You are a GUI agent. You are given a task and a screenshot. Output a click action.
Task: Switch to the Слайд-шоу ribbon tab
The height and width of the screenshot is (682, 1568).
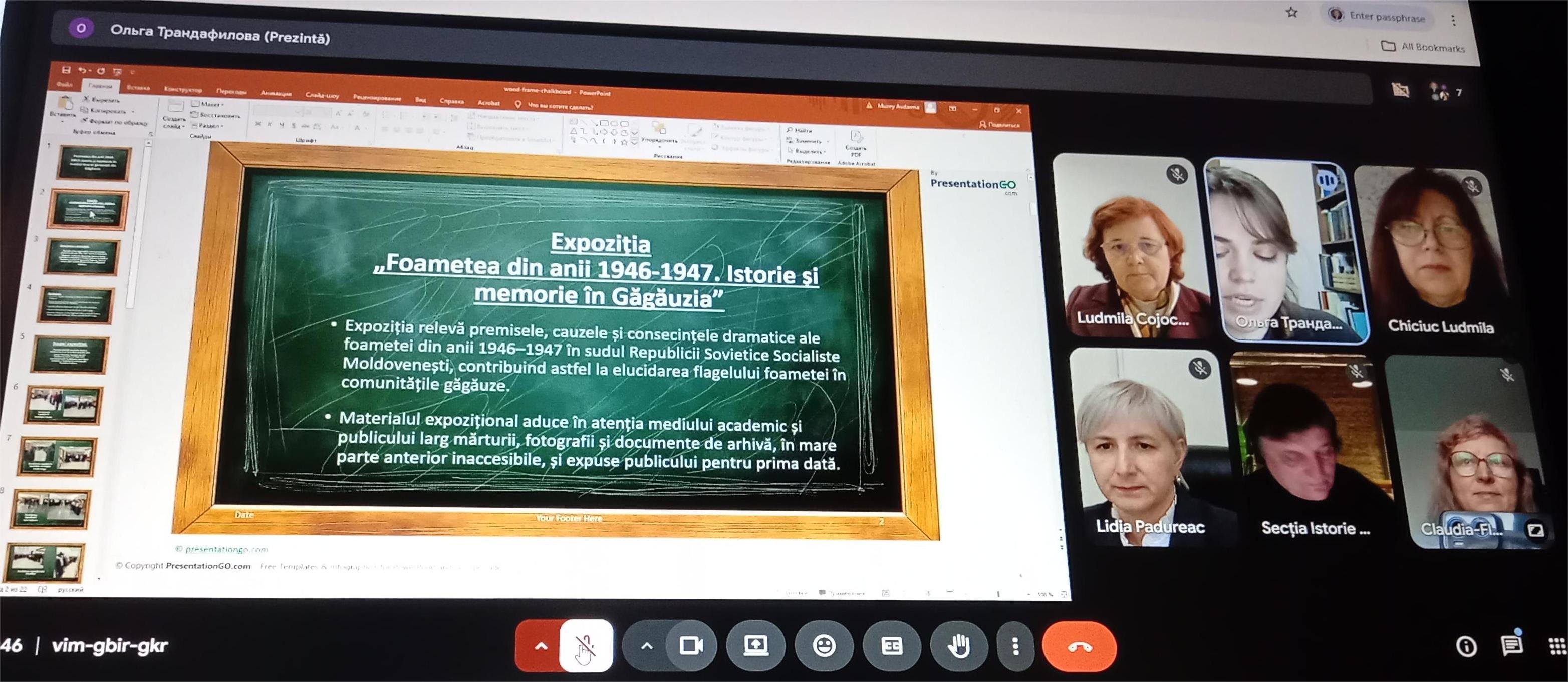(x=322, y=95)
